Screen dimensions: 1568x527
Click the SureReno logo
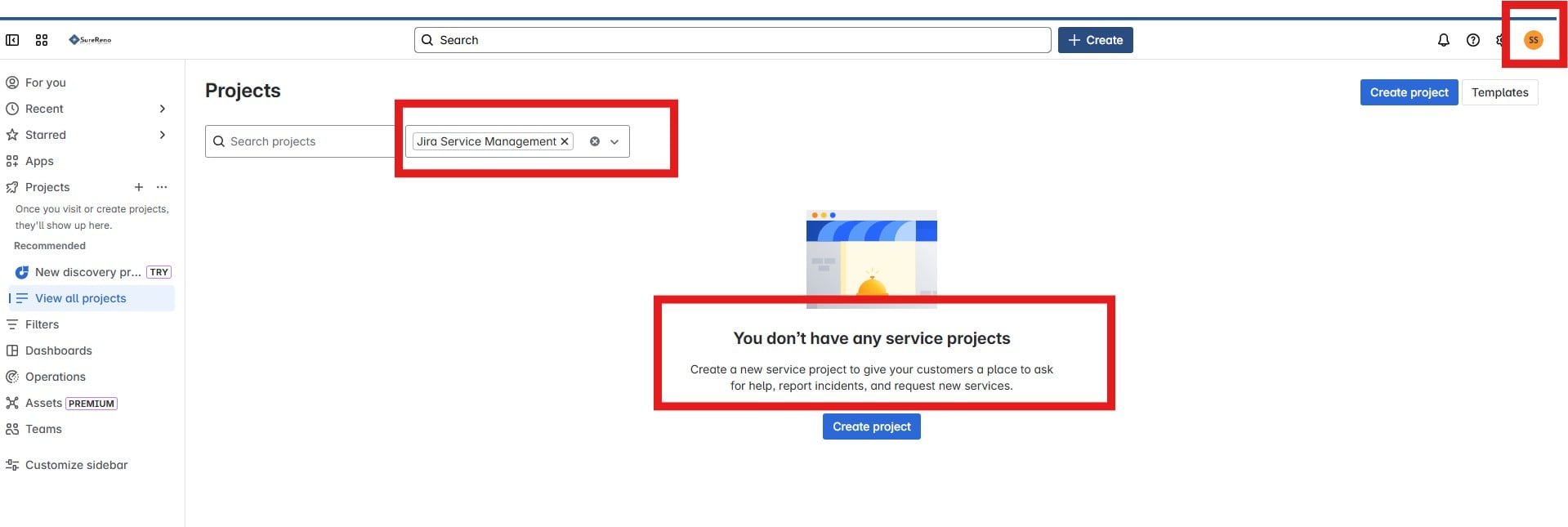tap(90, 39)
